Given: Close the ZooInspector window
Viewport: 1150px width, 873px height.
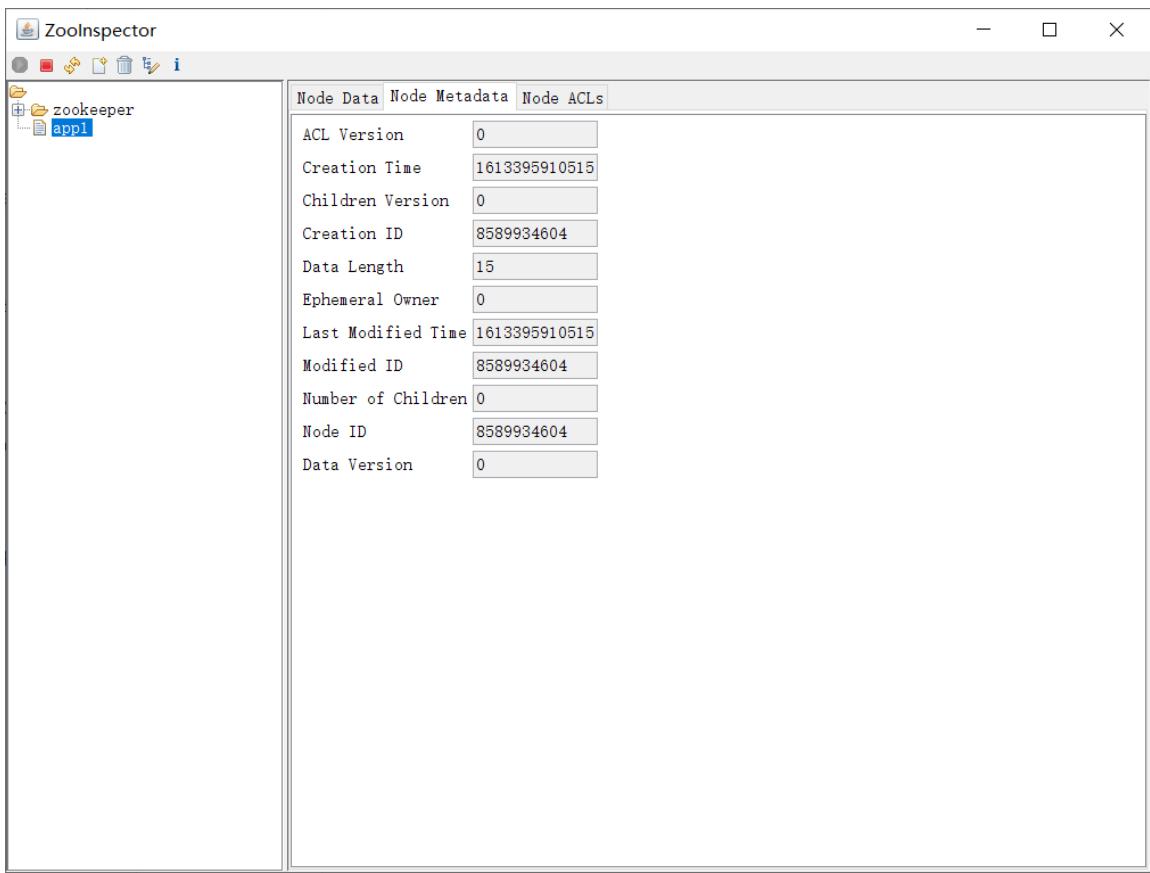Looking at the screenshot, I should tap(1116, 29).
